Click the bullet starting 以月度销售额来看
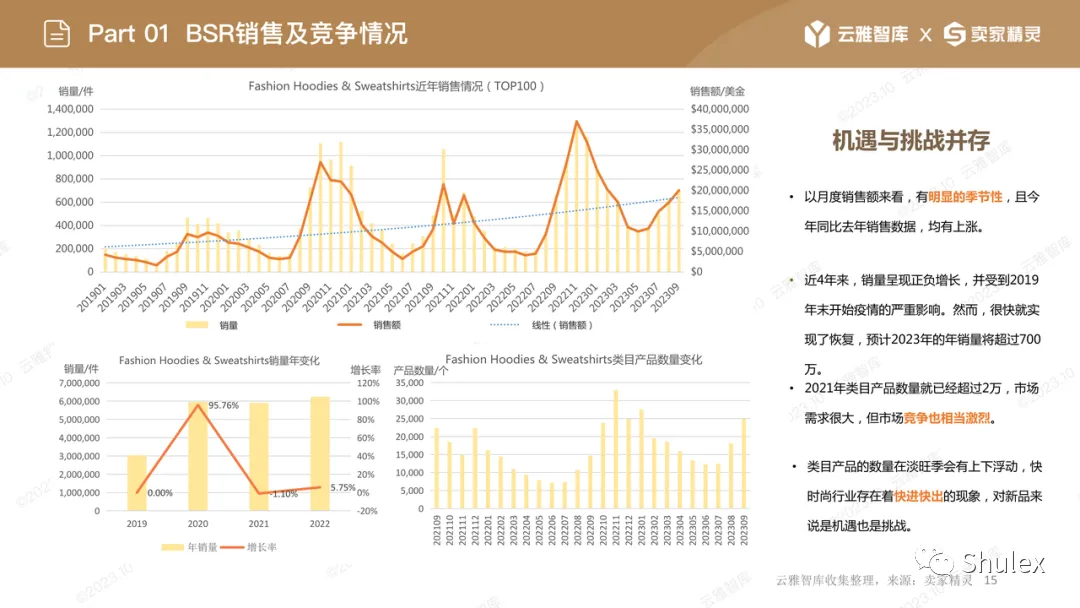 [x=922, y=211]
